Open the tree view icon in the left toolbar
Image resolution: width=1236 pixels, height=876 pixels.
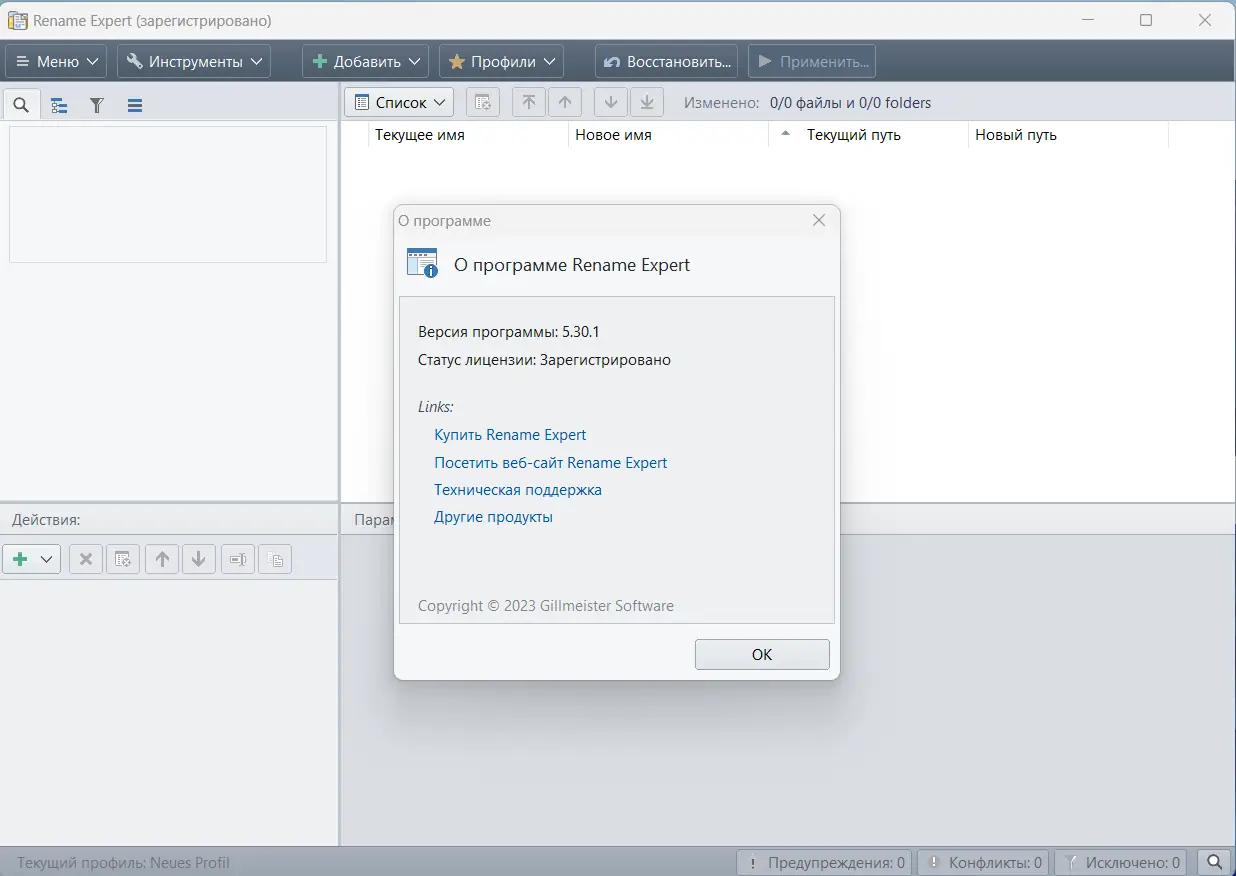59,104
